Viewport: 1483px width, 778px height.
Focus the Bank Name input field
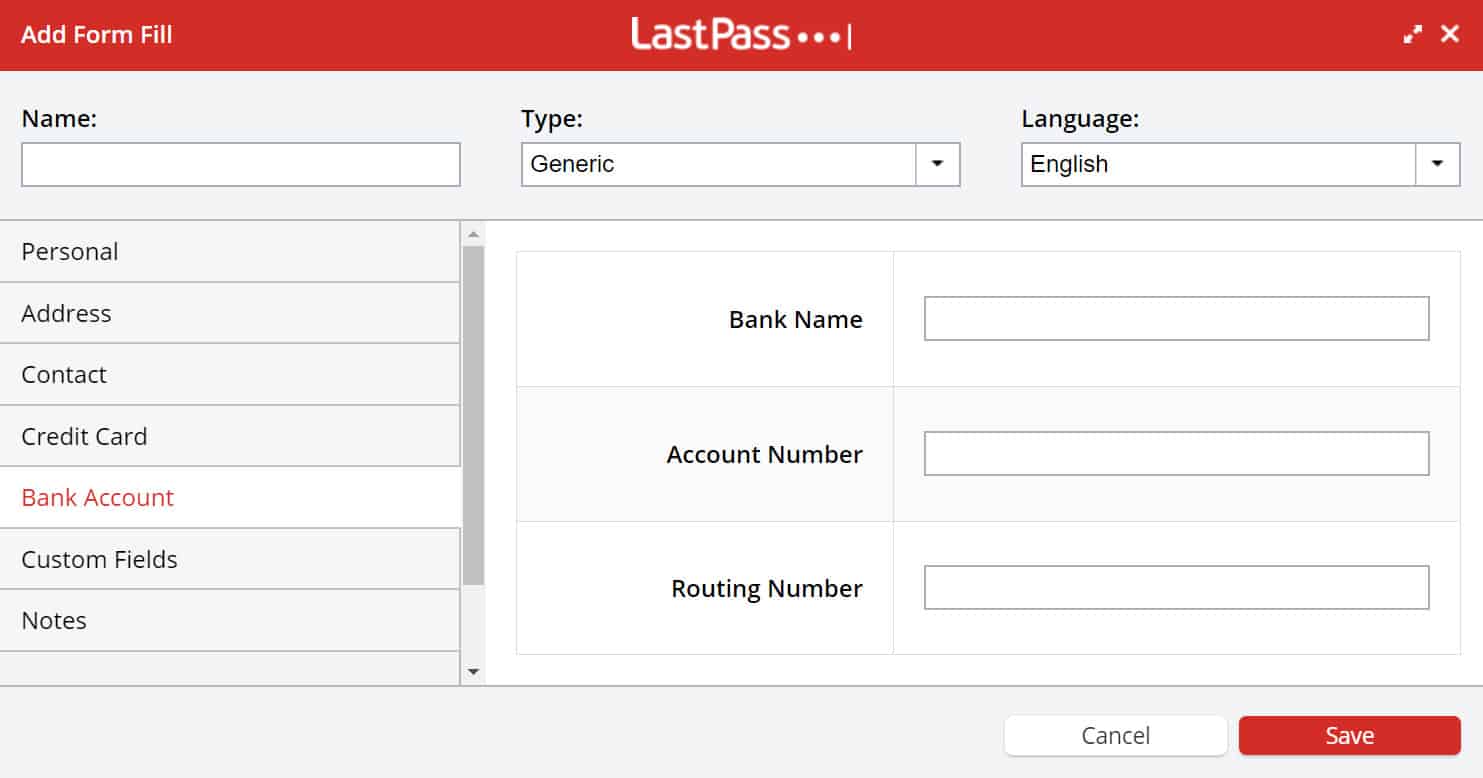(1176, 318)
